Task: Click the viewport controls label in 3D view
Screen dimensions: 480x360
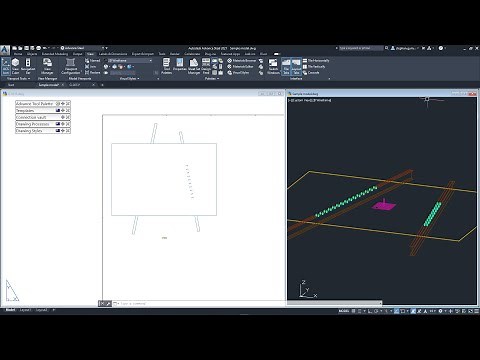Action: (x=310, y=100)
